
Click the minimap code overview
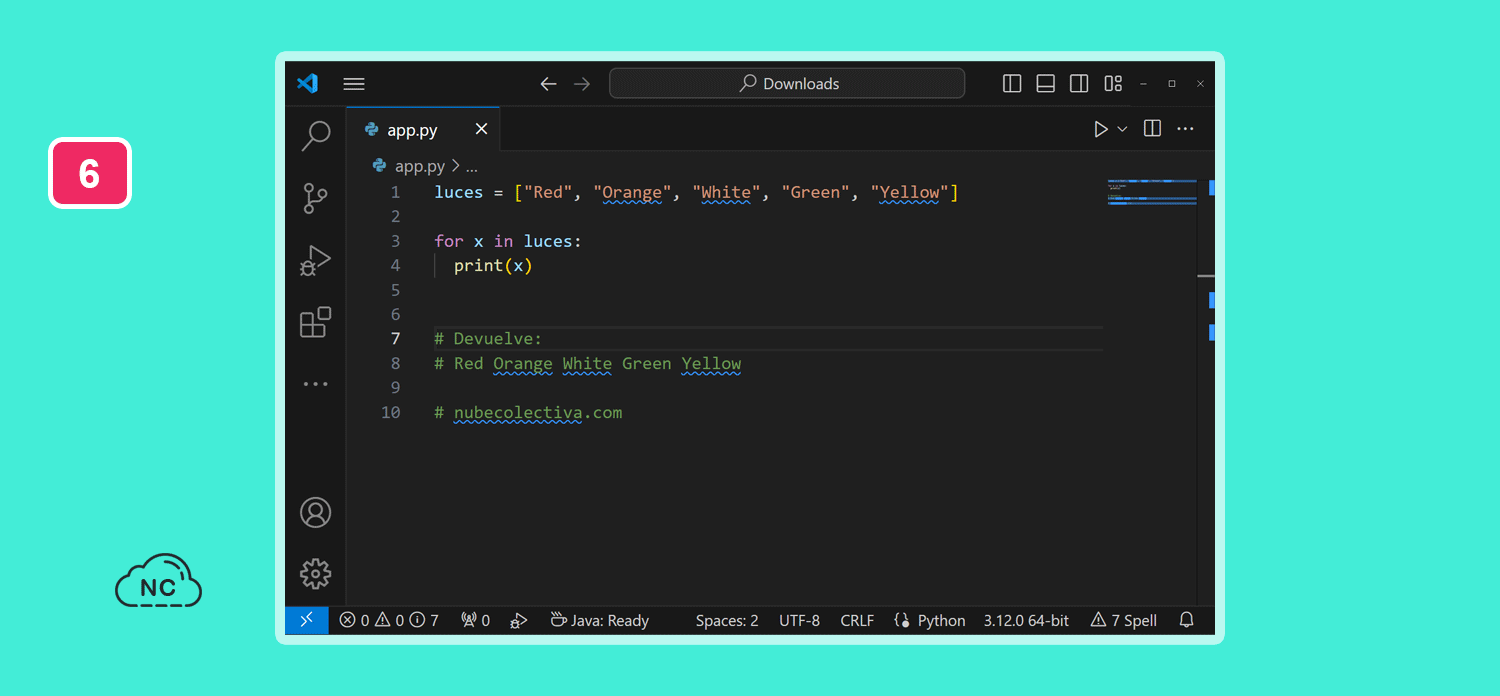[x=1152, y=192]
